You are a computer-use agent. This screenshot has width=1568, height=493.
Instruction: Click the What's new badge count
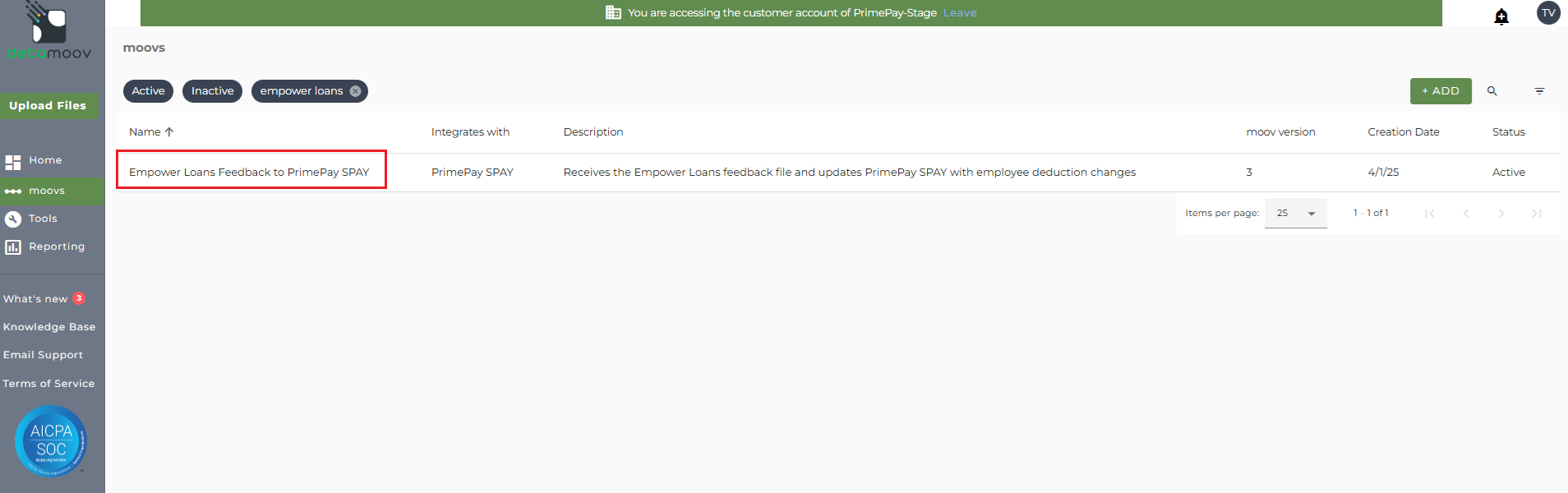point(79,298)
